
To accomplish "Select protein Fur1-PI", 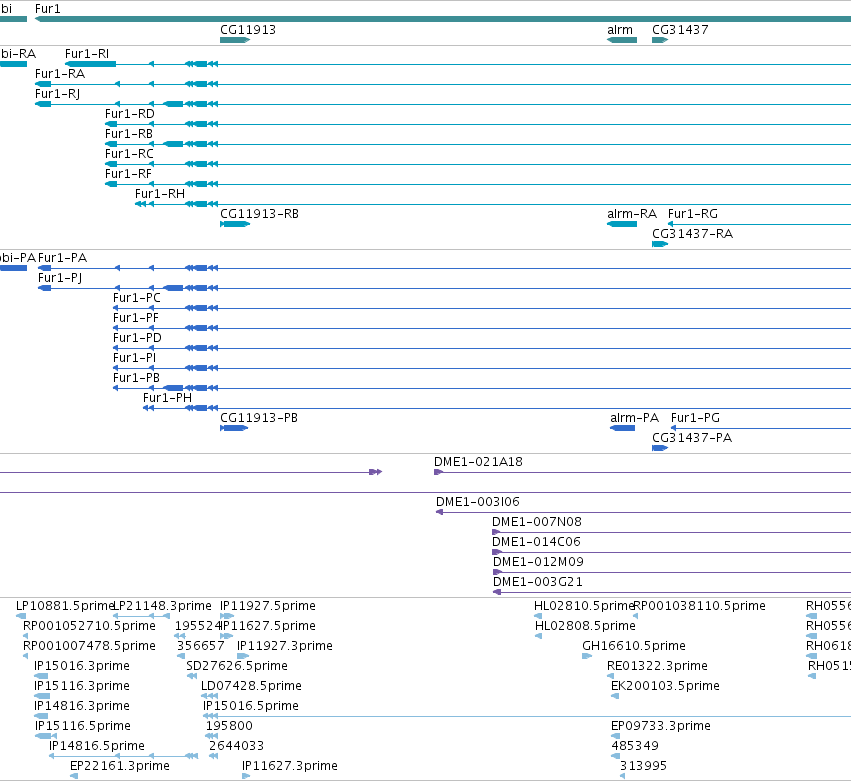I will (x=482, y=368).
